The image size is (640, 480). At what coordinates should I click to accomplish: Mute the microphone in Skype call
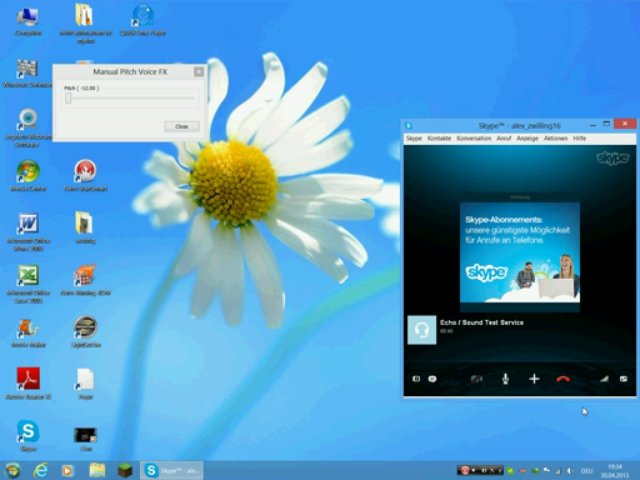[x=505, y=379]
